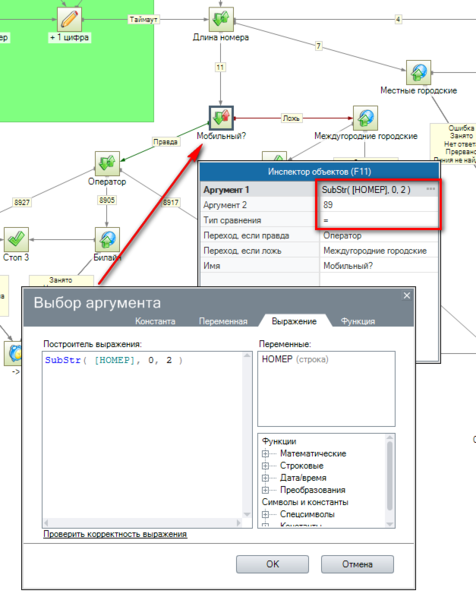
Task: Select the '+ 1 цифра' pencil node
Action: tap(69, 19)
